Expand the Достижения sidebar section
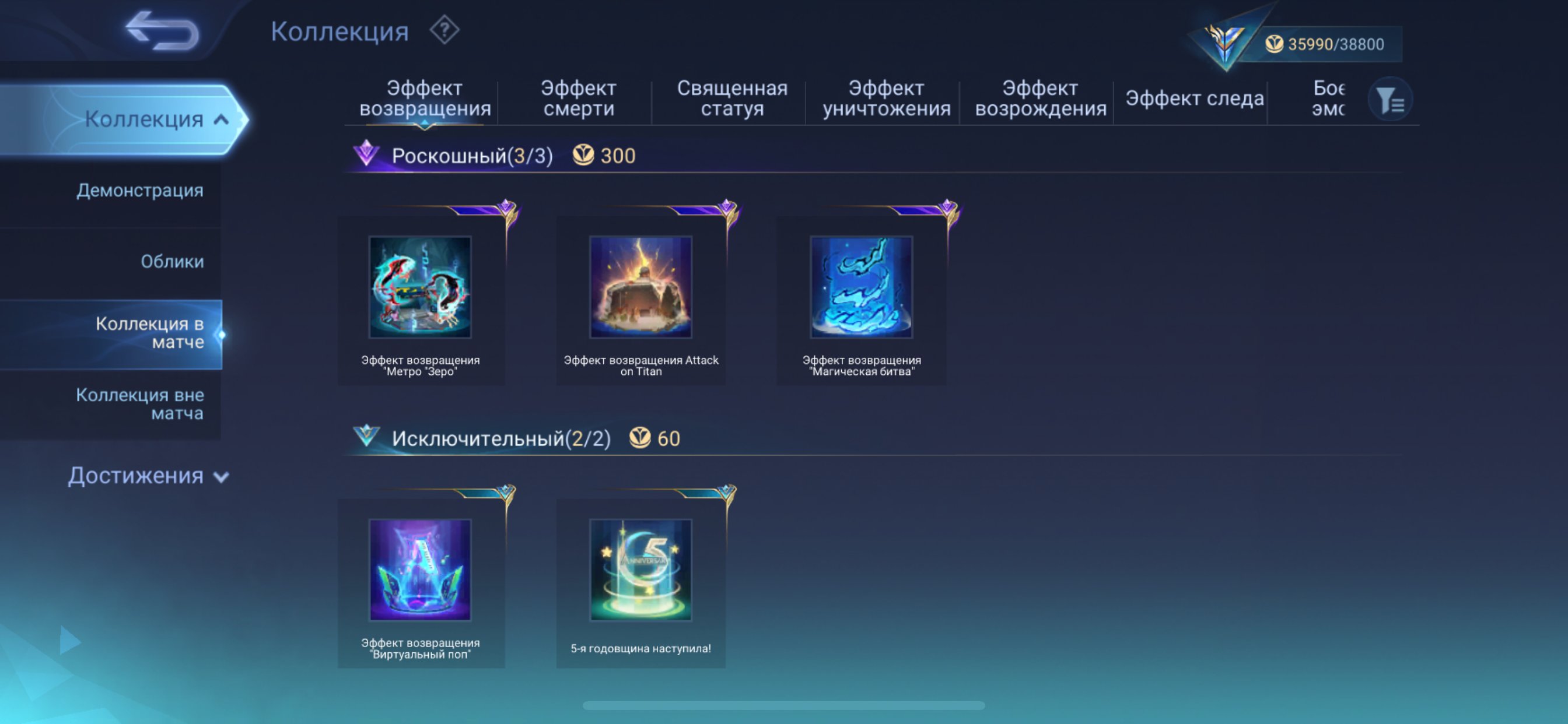 pos(148,476)
